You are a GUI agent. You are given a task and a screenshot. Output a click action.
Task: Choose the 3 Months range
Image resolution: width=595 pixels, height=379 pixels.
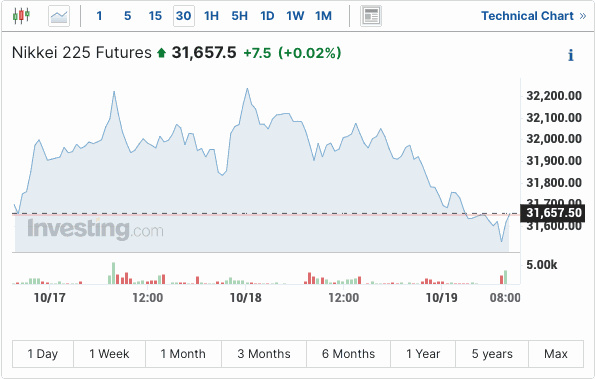[264, 354]
